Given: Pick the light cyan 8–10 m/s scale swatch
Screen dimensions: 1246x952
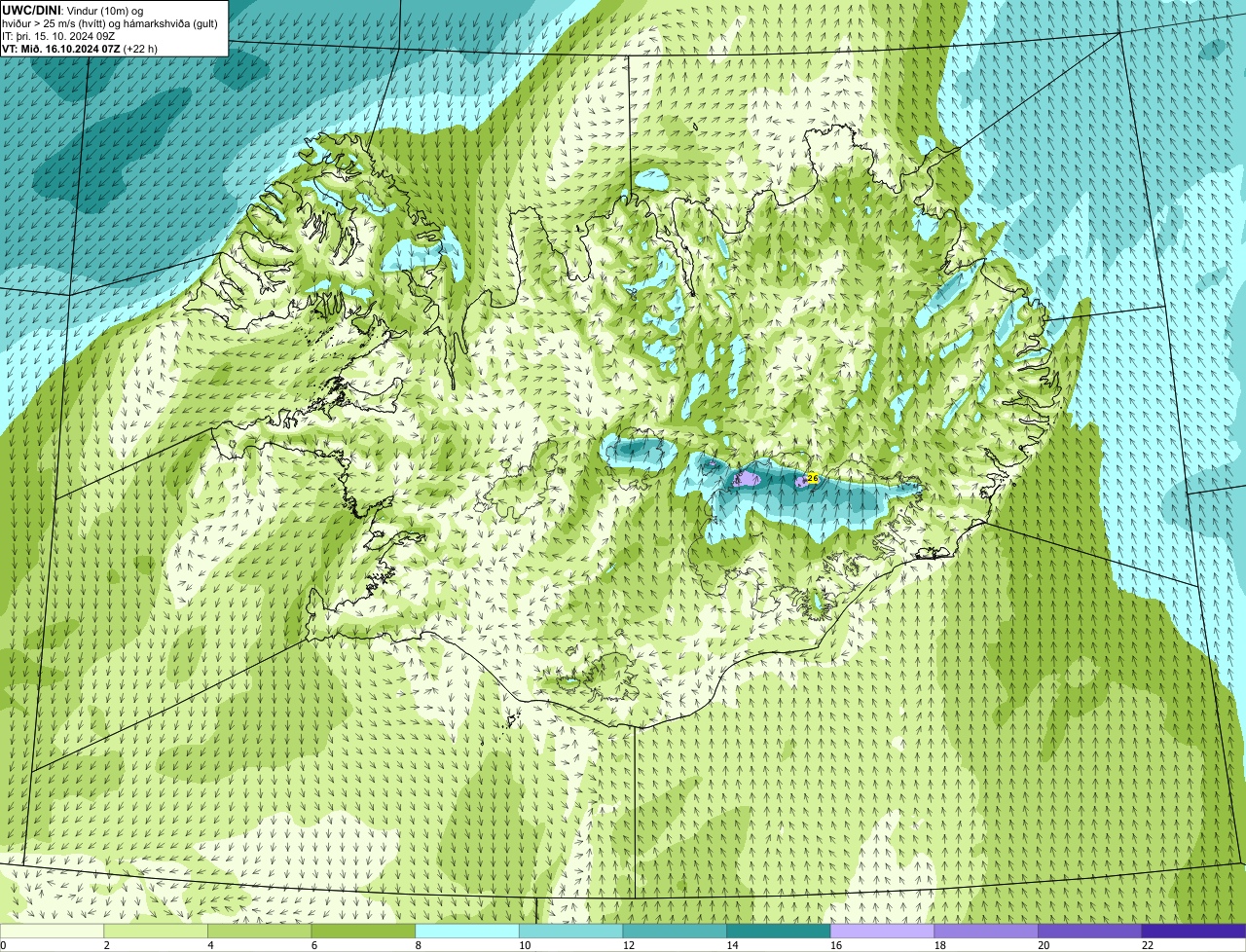Looking at the screenshot, I should pyautogui.click(x=467, y=931).
